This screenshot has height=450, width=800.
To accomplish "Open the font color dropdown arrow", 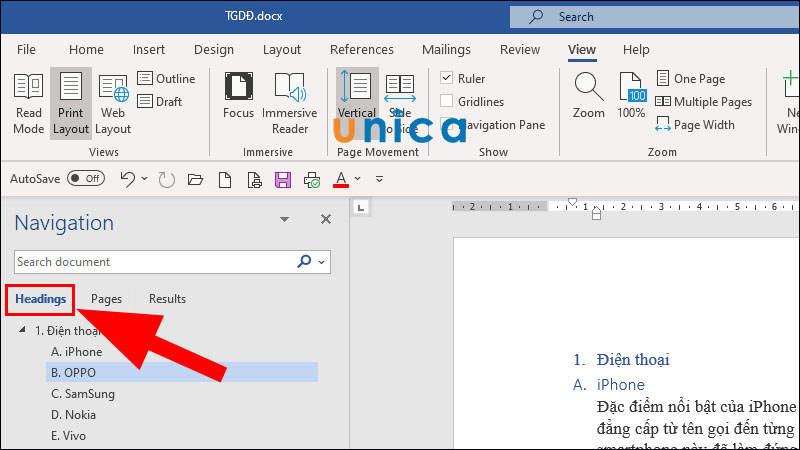I will [358, 179].
